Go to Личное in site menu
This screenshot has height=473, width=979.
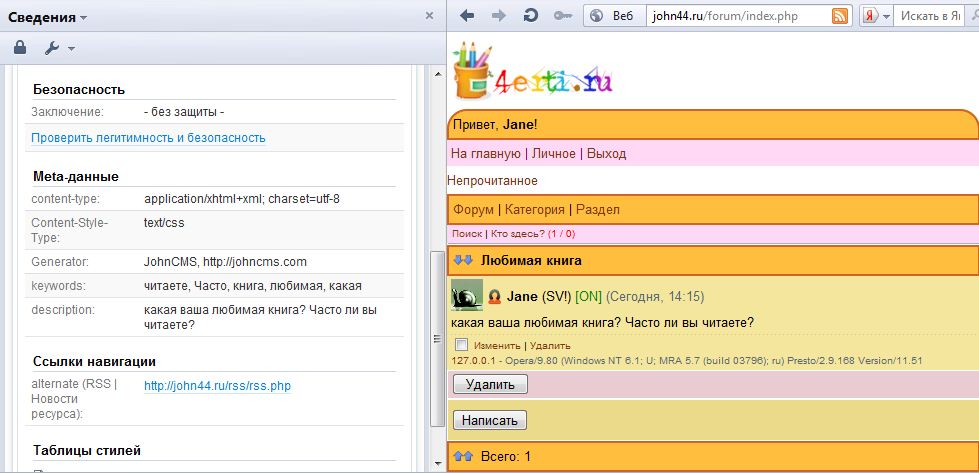tap(553, 153)
